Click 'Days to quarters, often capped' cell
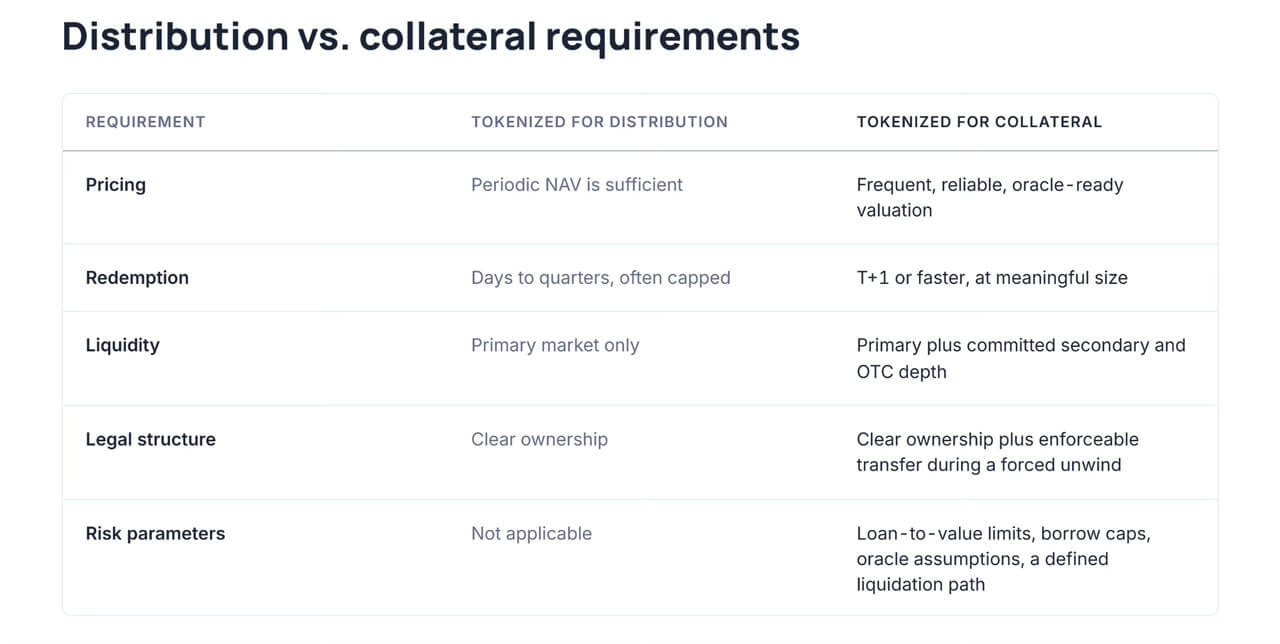 coord(600,278)
